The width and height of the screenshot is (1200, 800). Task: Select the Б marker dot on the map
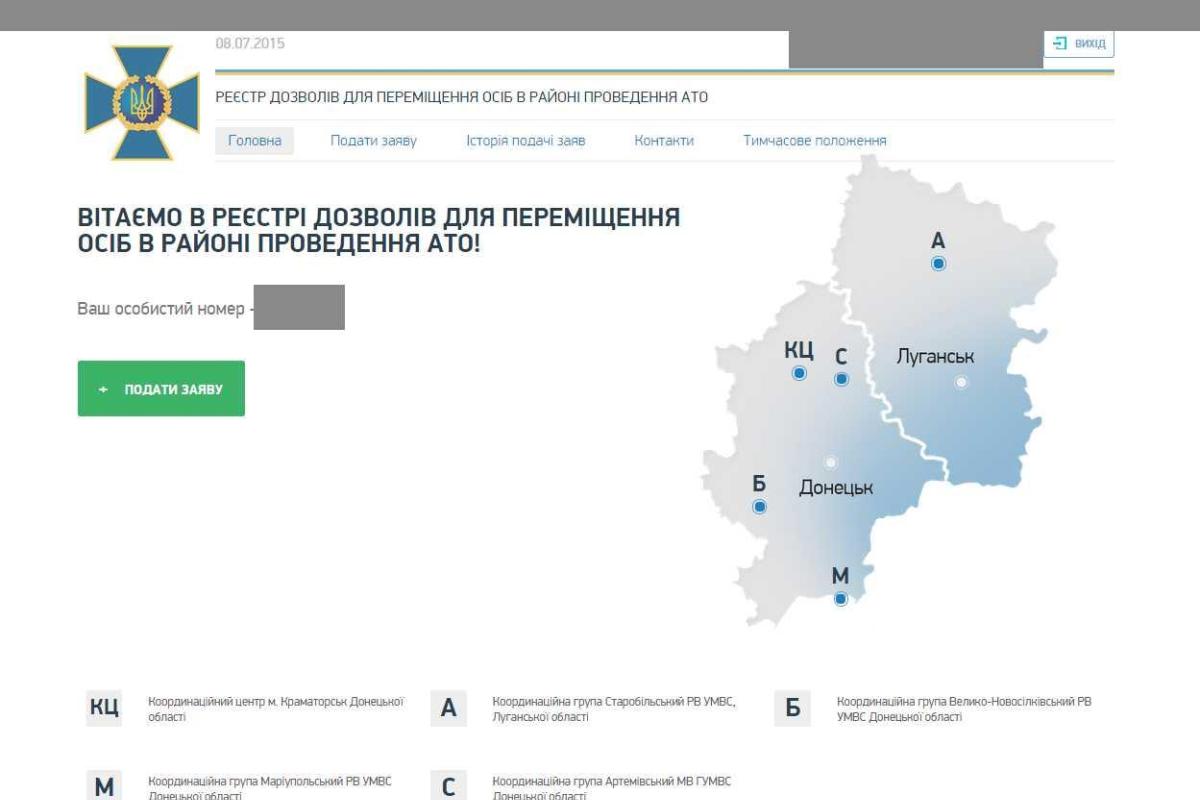coord(760,507)
